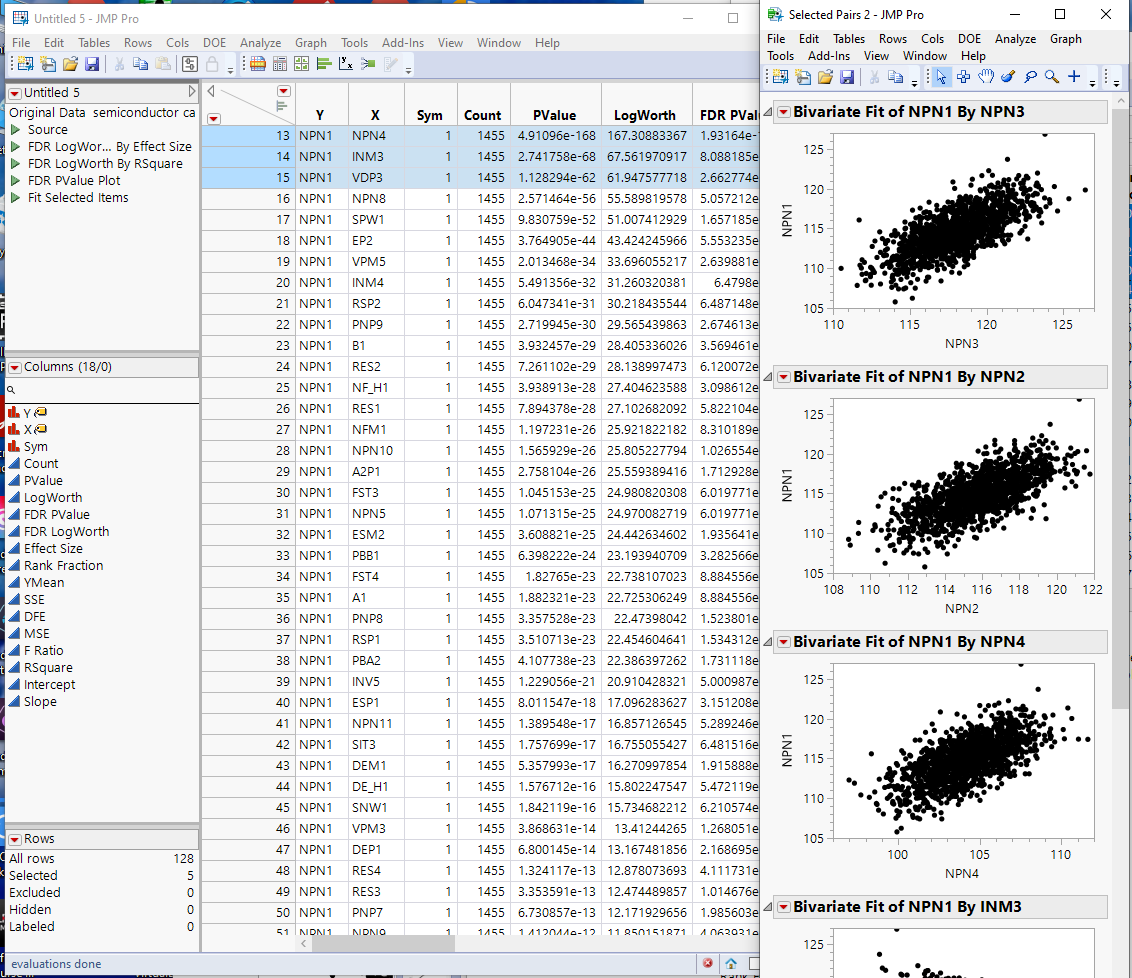Open the Graph menu in Selected Pairs window
Viewport: 1132px width, 978px height.
(x=1065, y=39)
